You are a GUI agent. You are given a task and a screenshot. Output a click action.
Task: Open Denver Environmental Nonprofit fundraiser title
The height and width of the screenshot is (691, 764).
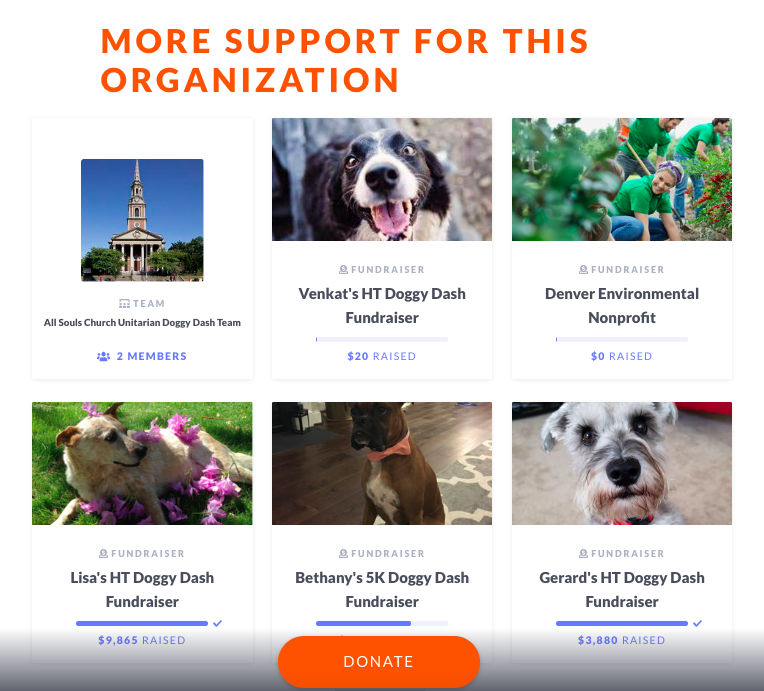pyautogui.click(x=622, y=306)
